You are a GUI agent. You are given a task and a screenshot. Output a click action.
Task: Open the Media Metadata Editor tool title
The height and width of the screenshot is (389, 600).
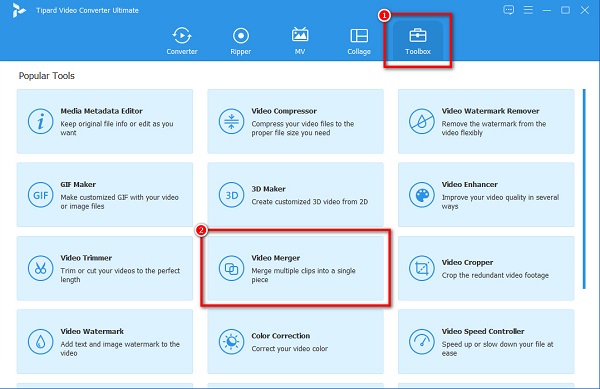pyautogui.click(x=101, y=111)
